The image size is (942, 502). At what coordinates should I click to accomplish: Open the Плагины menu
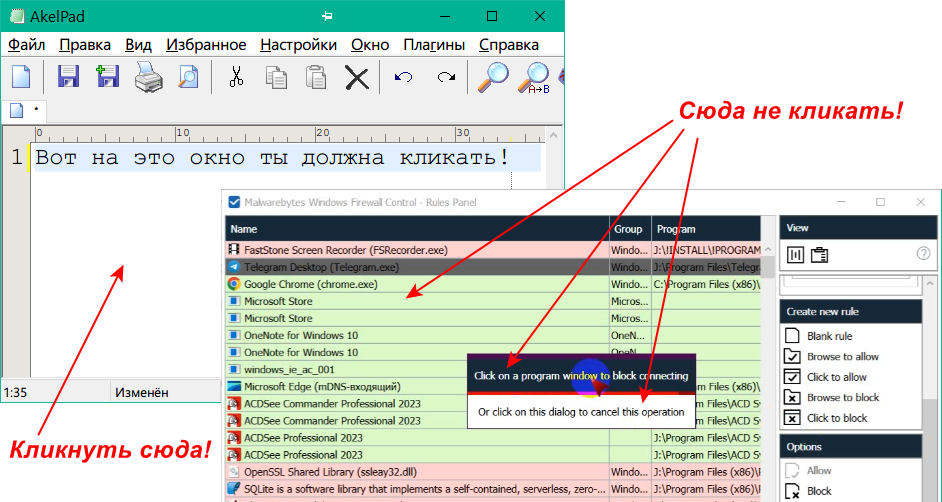(434, 45)
